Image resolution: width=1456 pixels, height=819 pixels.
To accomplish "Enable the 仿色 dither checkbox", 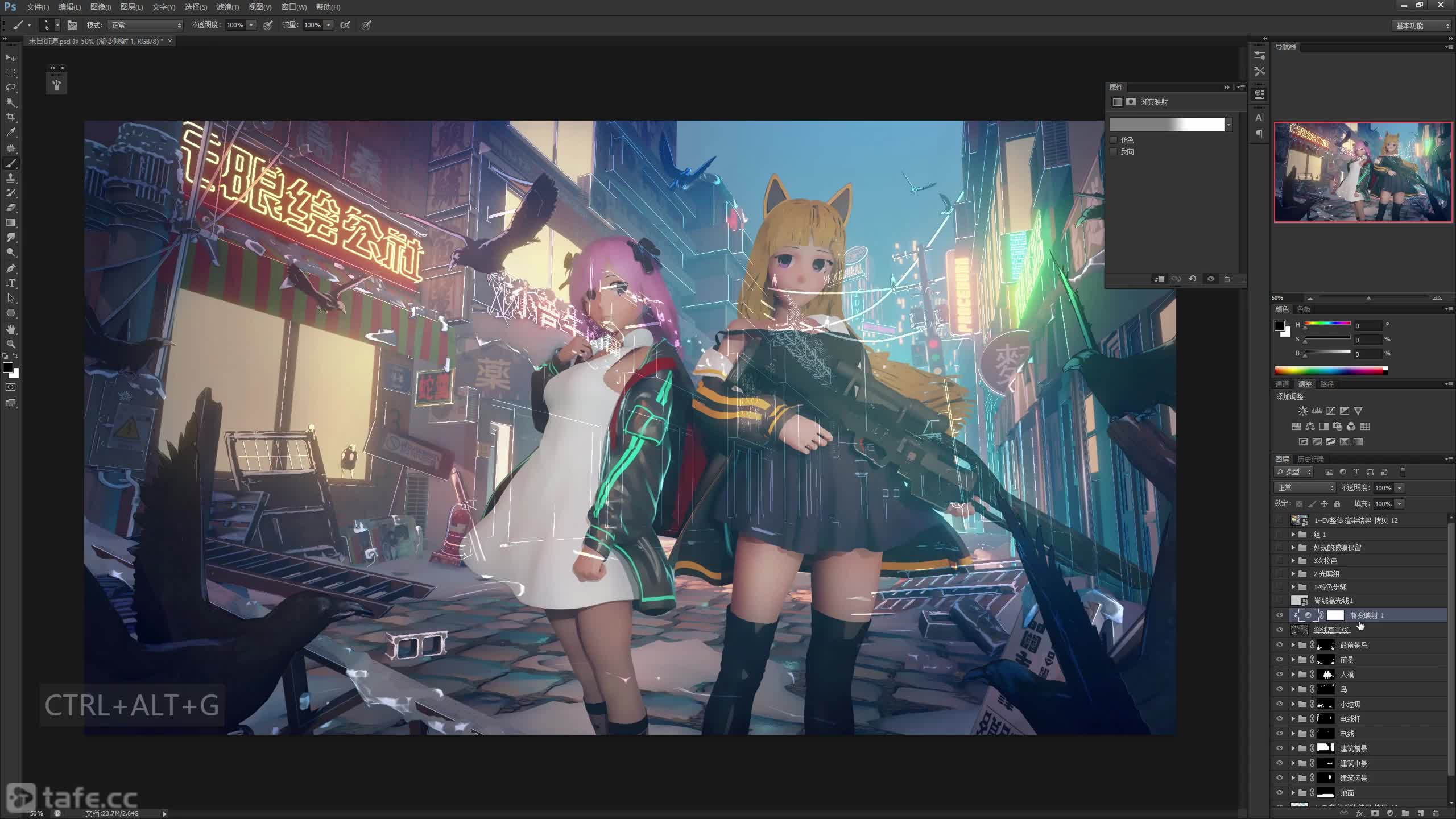I will coord(1114,140).
